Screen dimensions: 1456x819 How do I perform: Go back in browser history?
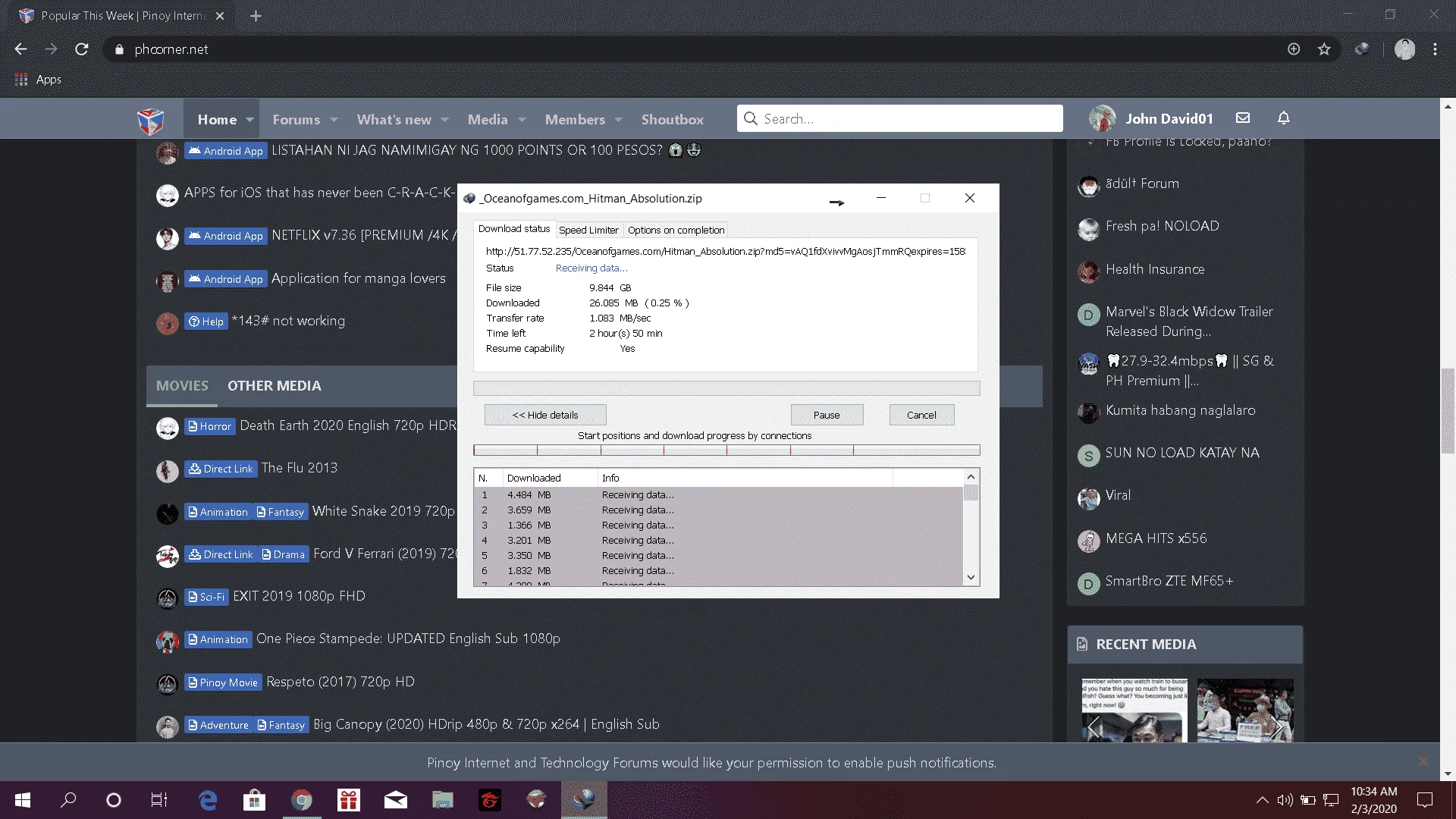[x=20, y=49]
